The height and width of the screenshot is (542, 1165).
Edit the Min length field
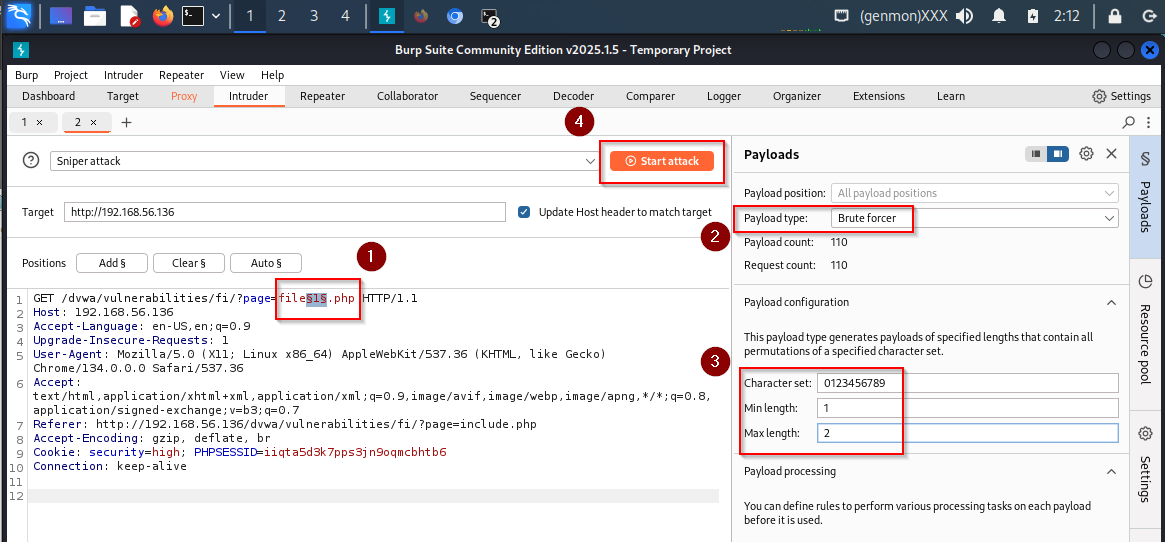[967, 408]
